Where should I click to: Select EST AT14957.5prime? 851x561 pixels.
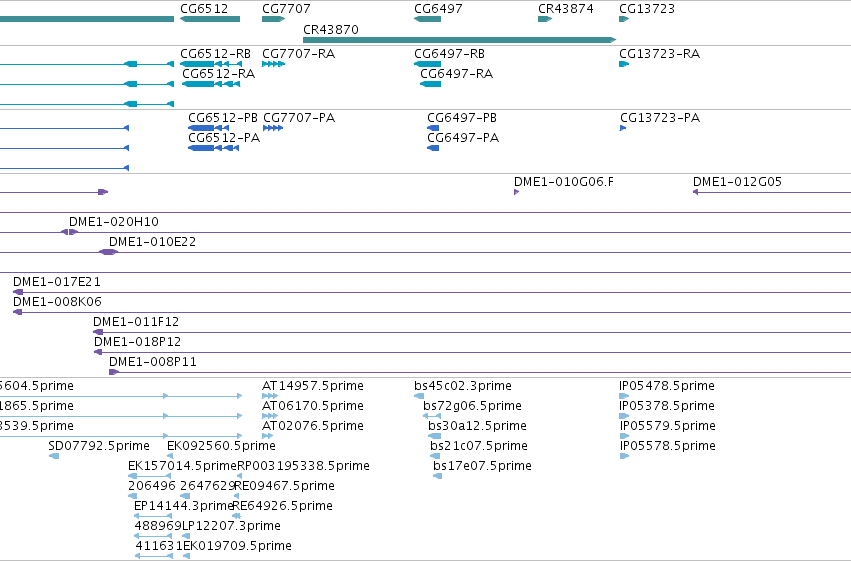tap(270, 396)
